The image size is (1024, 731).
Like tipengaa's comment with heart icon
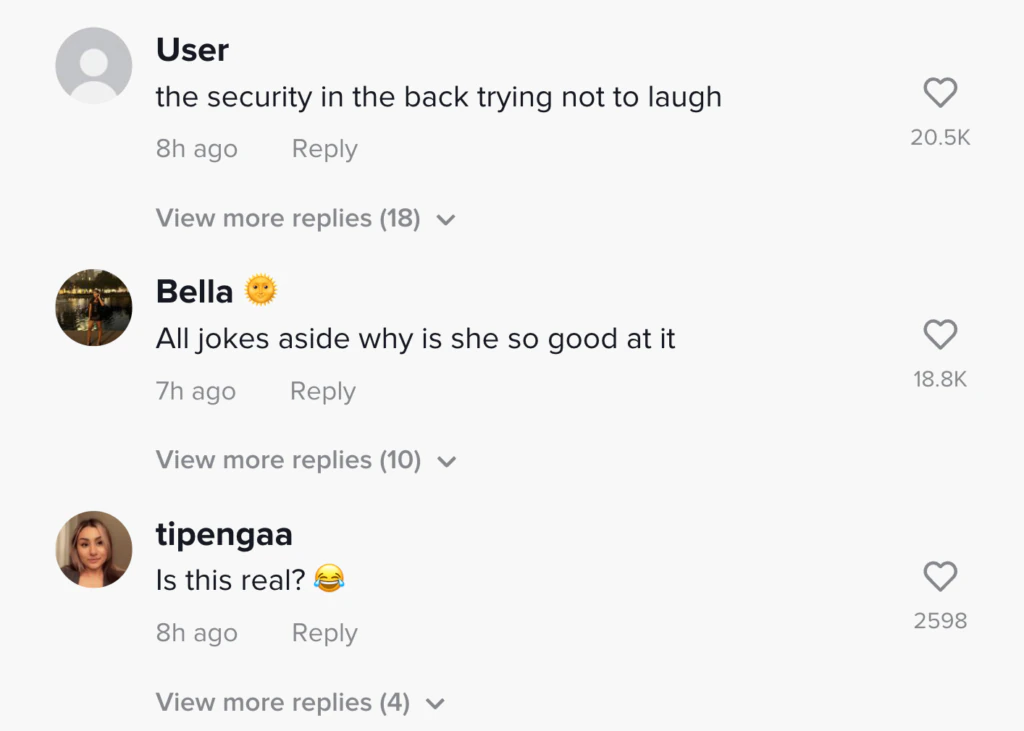tap(940, 577)
